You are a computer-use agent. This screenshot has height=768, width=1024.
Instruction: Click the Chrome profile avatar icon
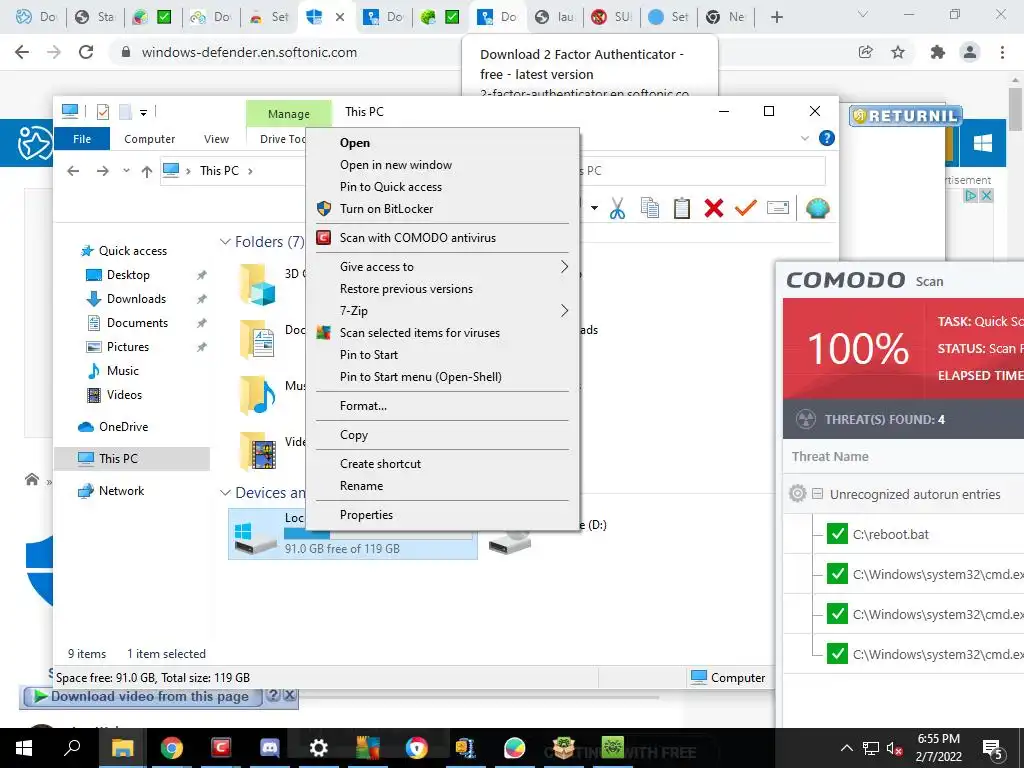point(970,52)
